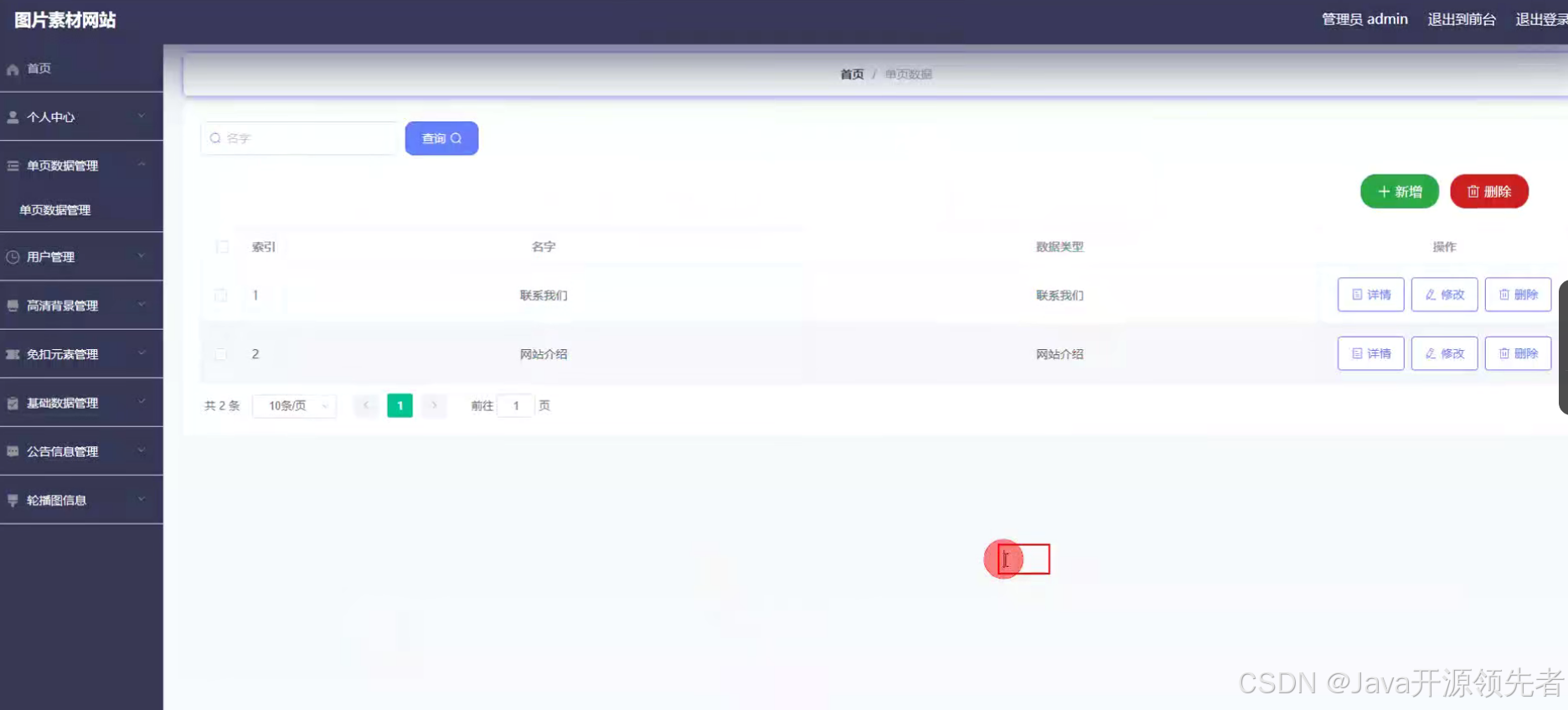The height and width of the screenshot is (710, 1568).
Task: Expand the 轮播图信息 menu chevron
Action: point(142,499)
